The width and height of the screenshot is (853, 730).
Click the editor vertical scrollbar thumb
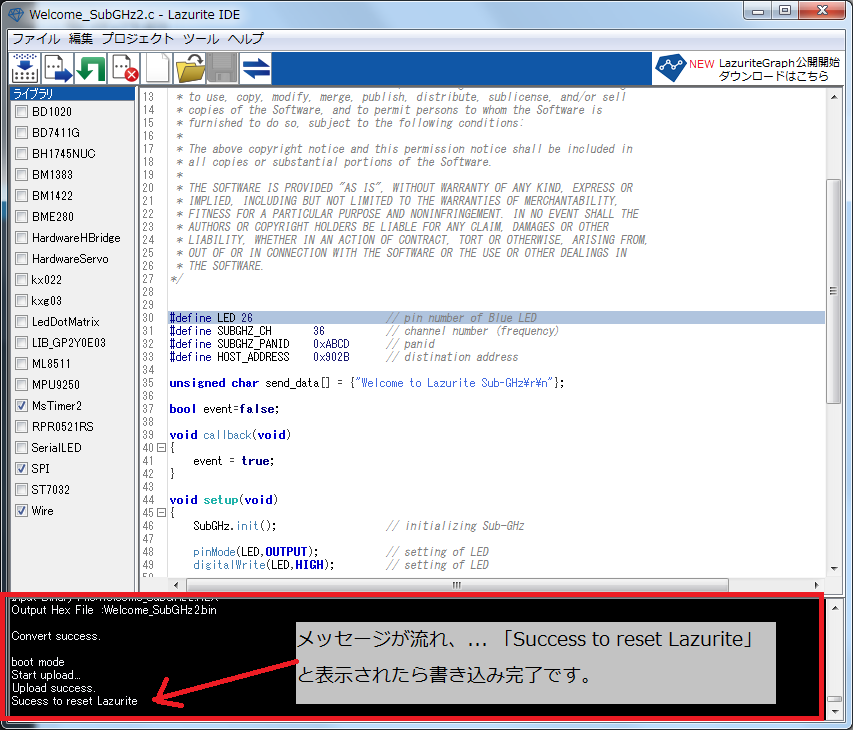click(834, 291)
